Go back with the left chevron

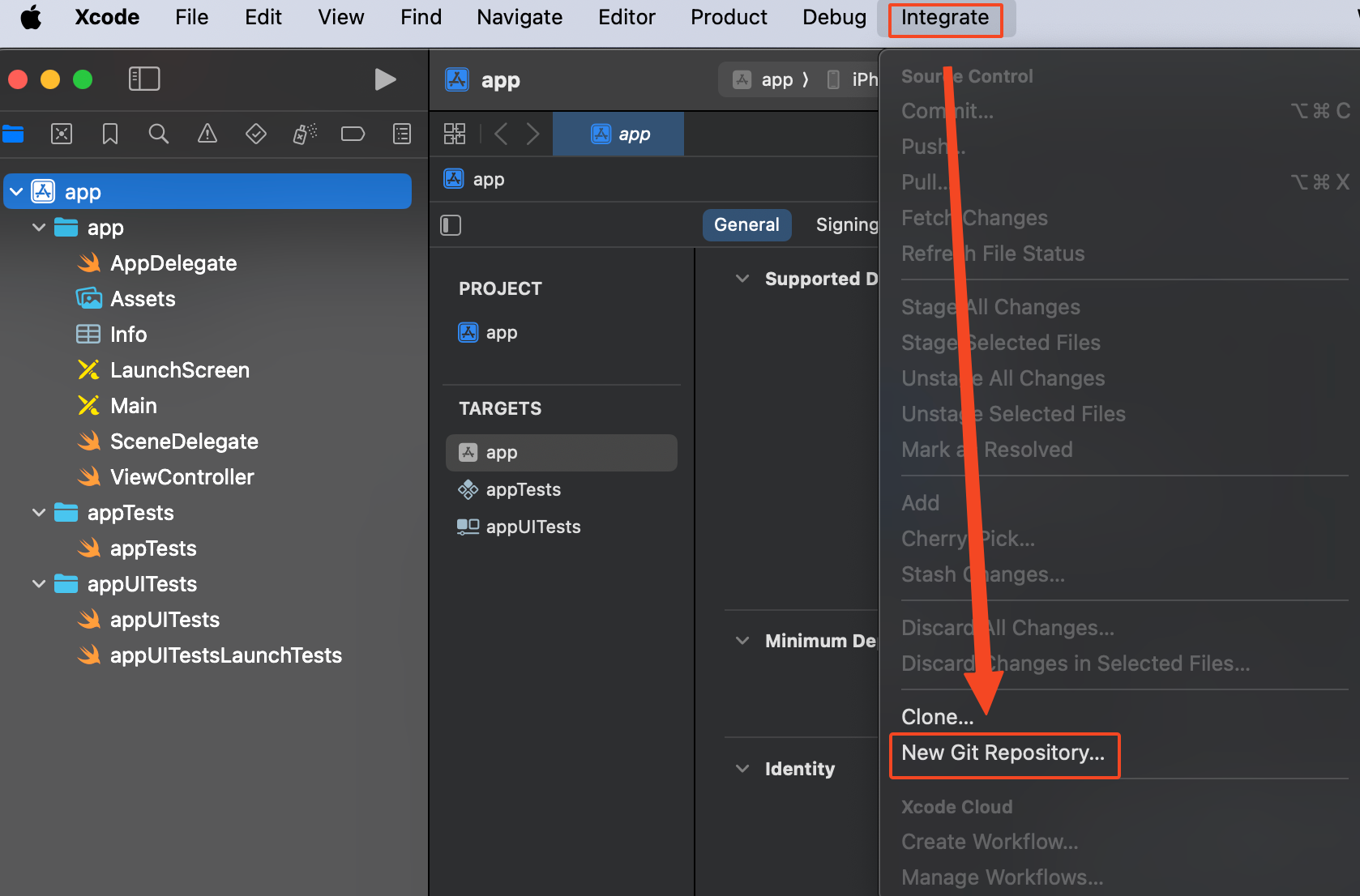tap(501, 134)
